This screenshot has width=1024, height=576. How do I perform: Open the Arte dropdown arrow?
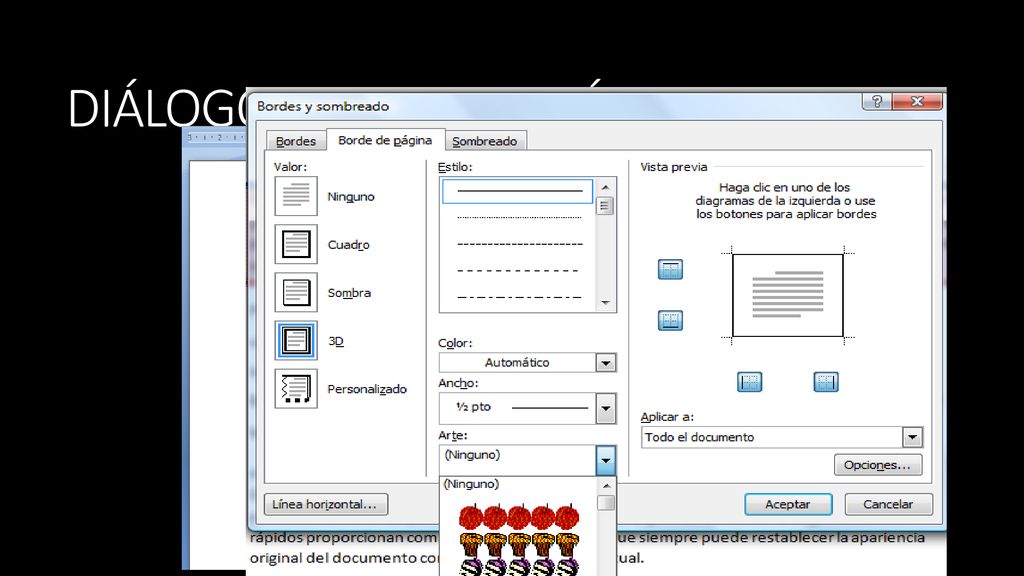(x=605, y=460)
